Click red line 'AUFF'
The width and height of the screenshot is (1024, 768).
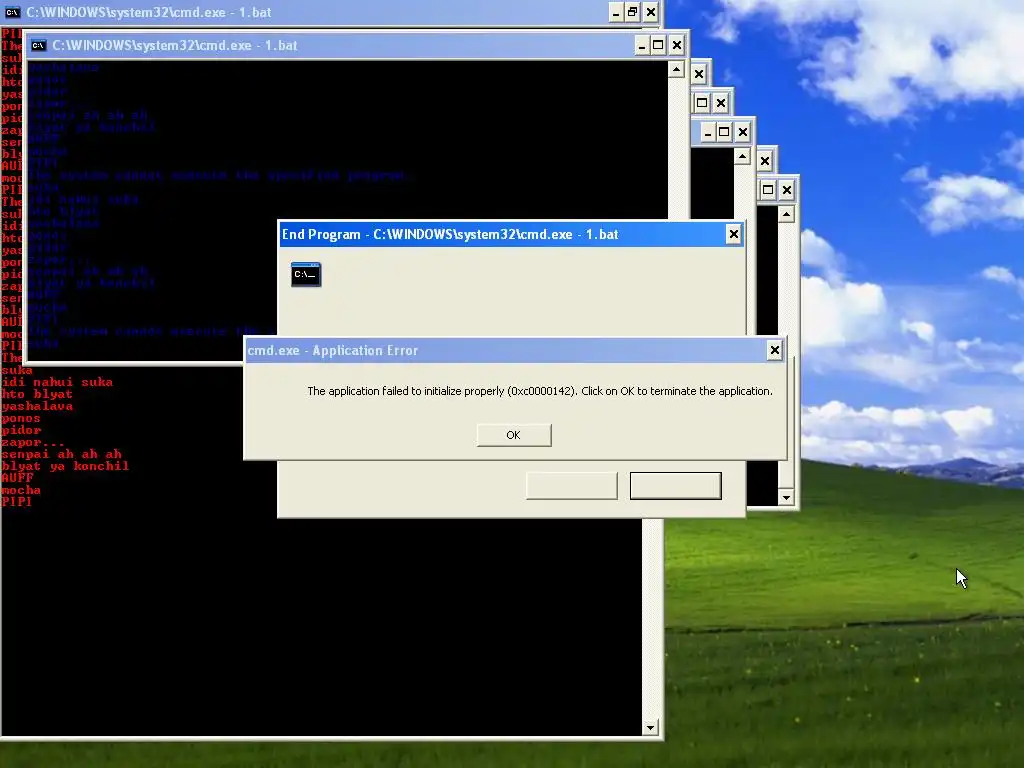(x=17, y=478)
